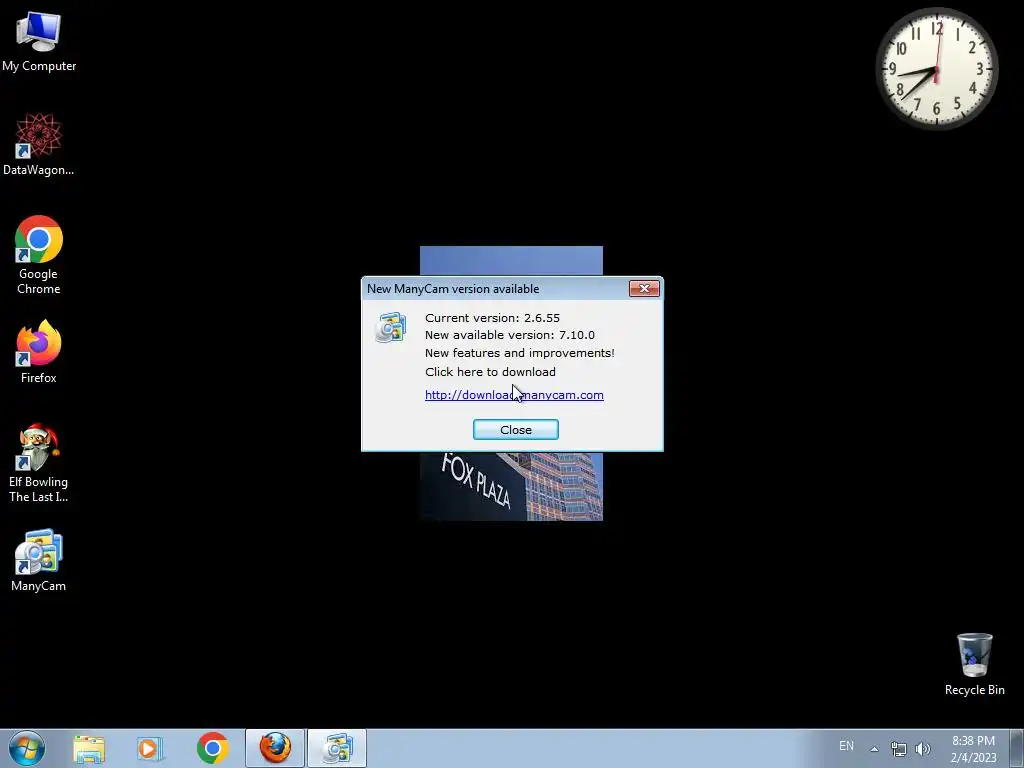Open the DataWagon desktop shortcut
1024x768 pixels.
point(39,144)
